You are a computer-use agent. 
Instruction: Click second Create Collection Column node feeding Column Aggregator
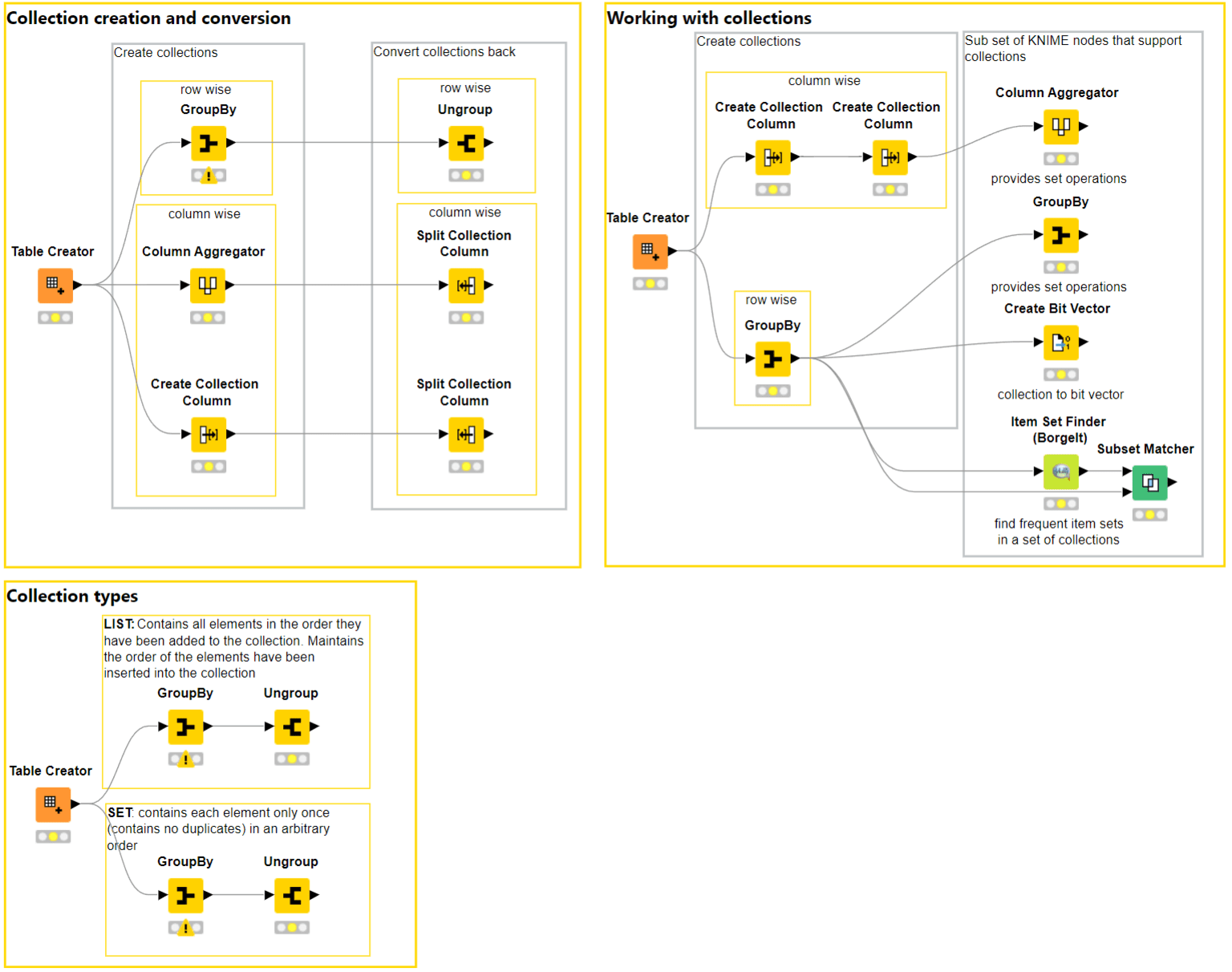click(x=890, y=157)
